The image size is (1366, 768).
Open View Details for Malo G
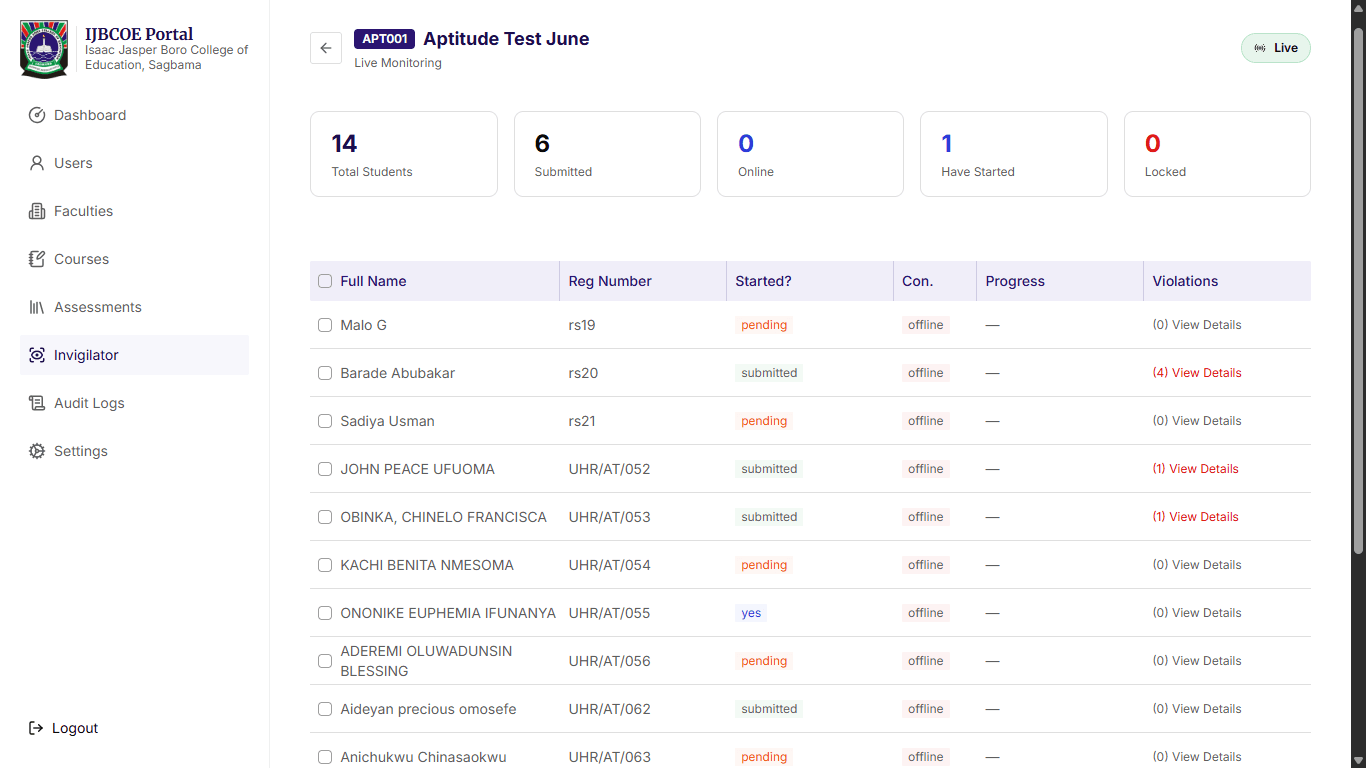[1197, 325]
